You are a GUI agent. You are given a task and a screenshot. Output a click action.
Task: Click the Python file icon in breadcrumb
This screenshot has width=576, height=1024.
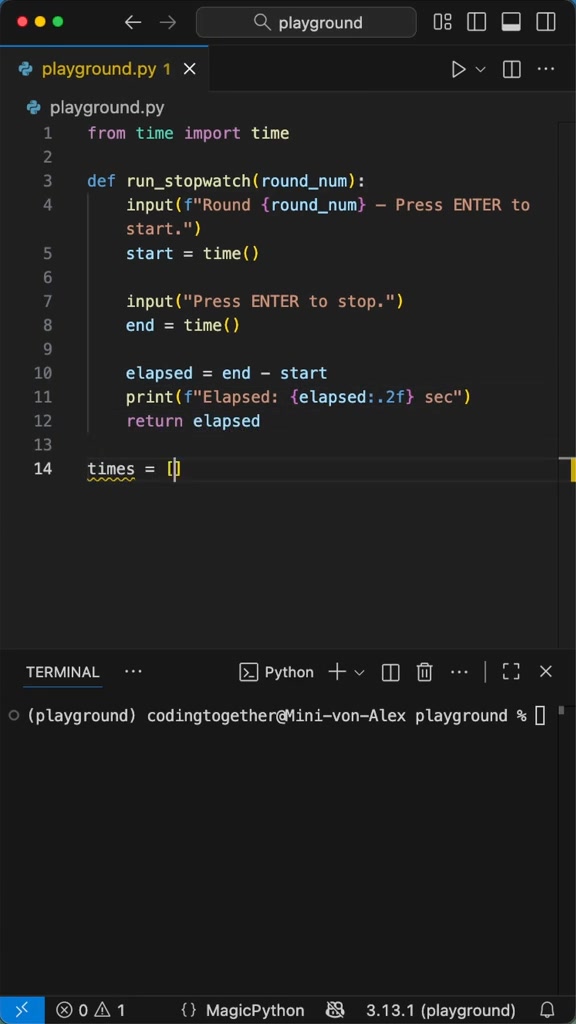[34, 107]
